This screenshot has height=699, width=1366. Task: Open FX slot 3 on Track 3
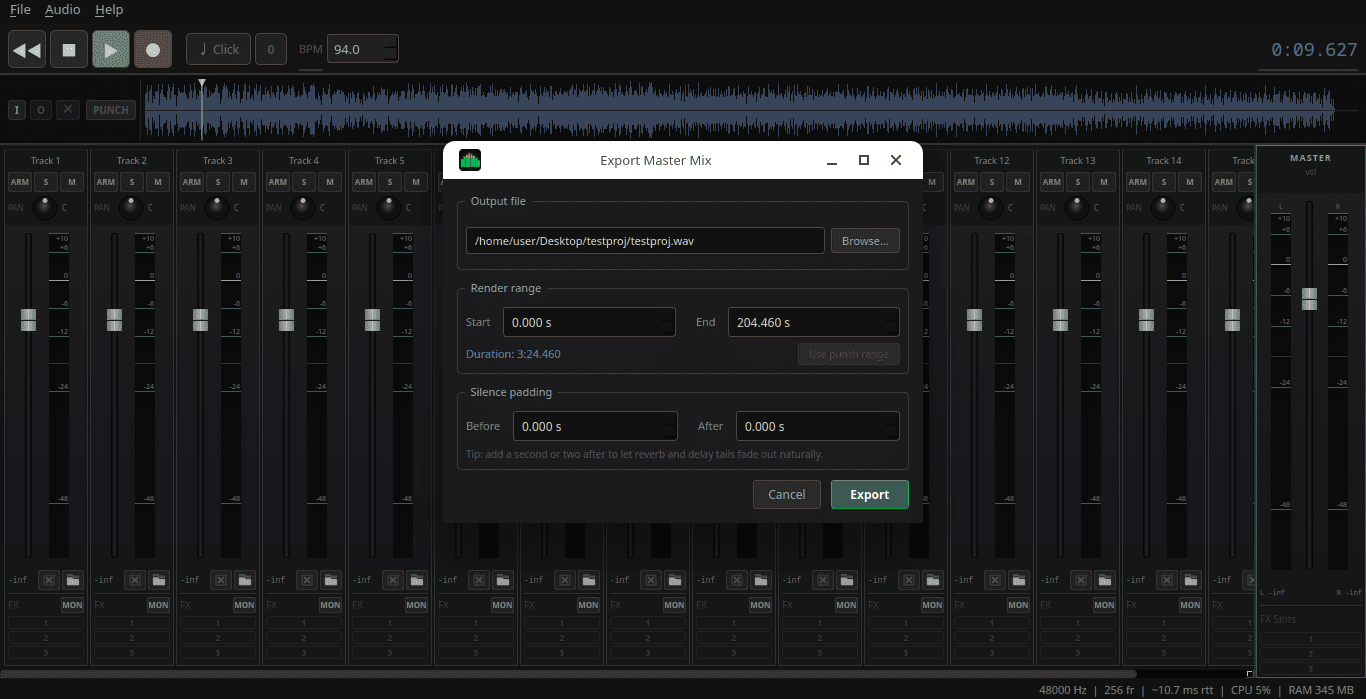pyautogui.click(x=217, y=653)
